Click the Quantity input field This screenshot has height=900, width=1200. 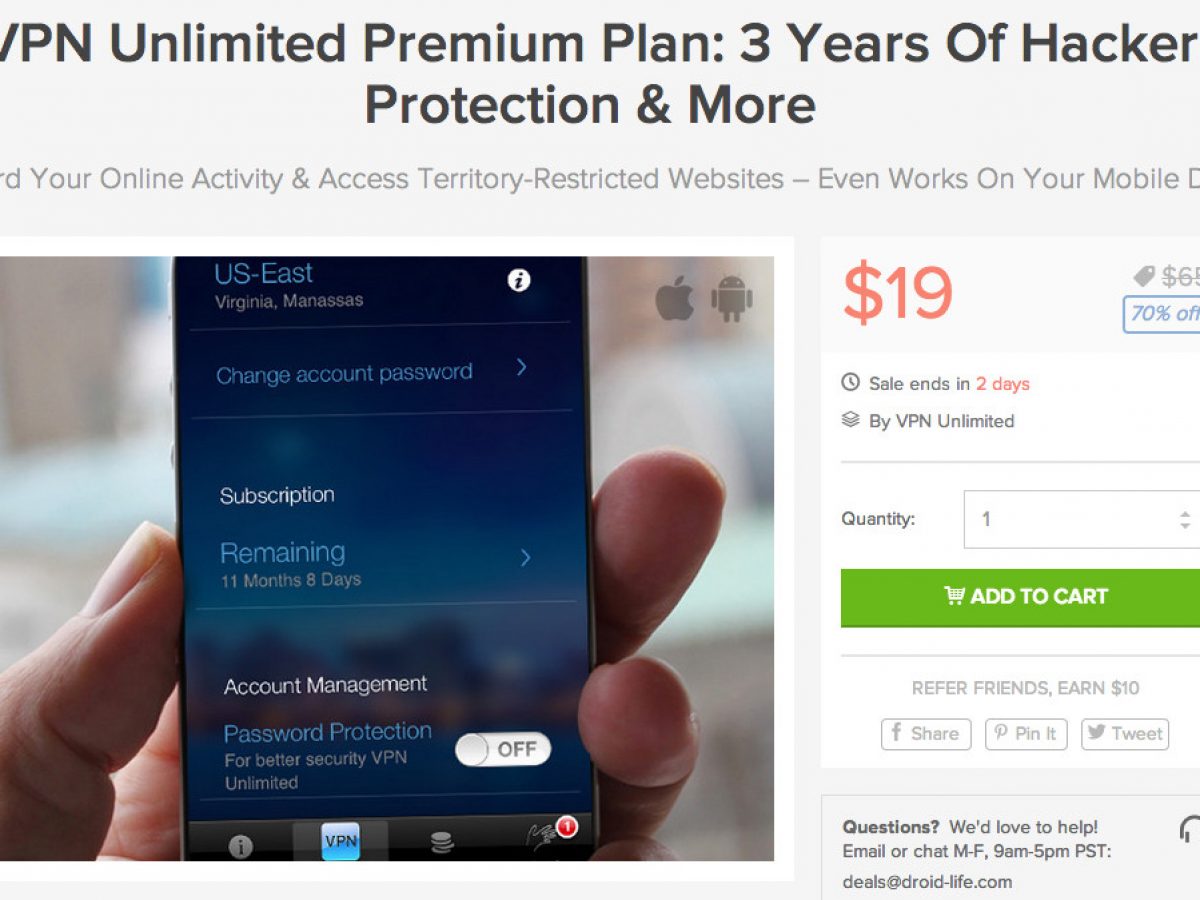coord(1082,519)
